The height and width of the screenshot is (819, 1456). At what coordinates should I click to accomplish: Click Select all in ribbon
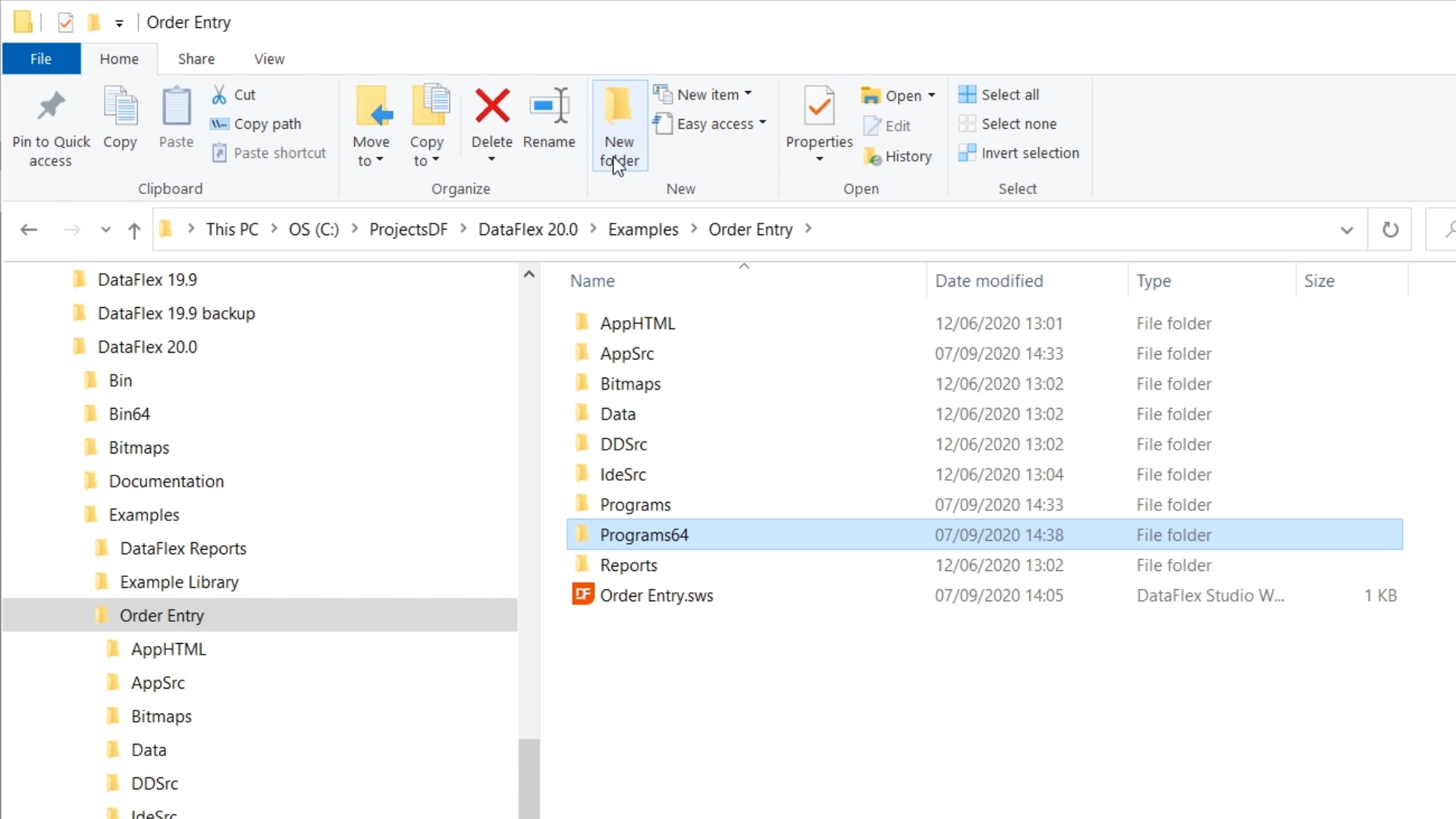(x=1009, y=95)
